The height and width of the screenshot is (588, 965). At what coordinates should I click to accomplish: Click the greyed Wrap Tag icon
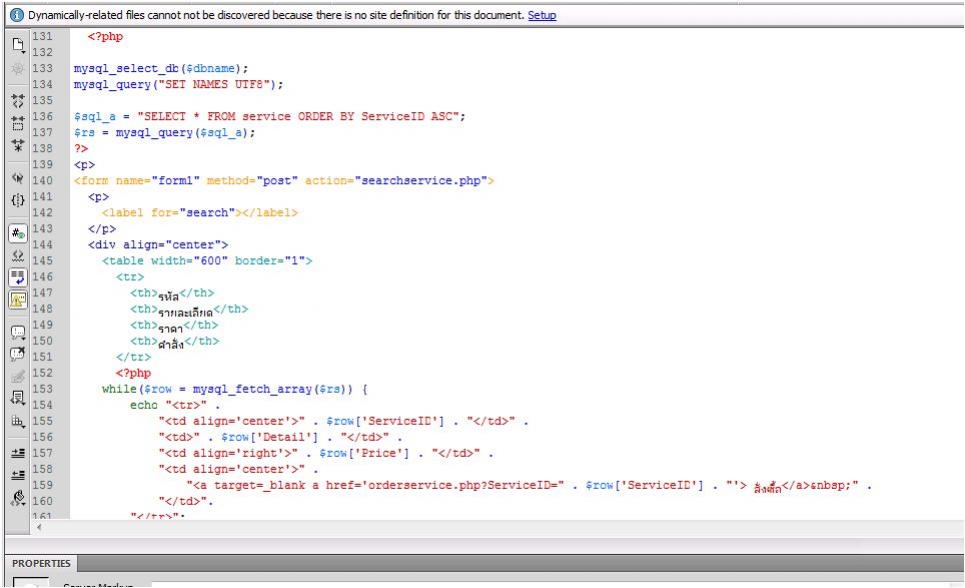pos(18,376)
